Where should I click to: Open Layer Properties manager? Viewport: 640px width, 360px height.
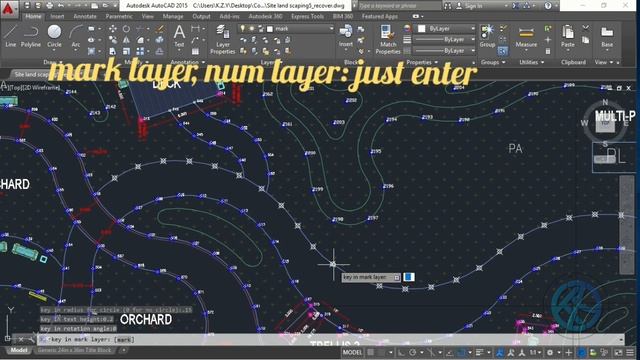click(222, 39)
